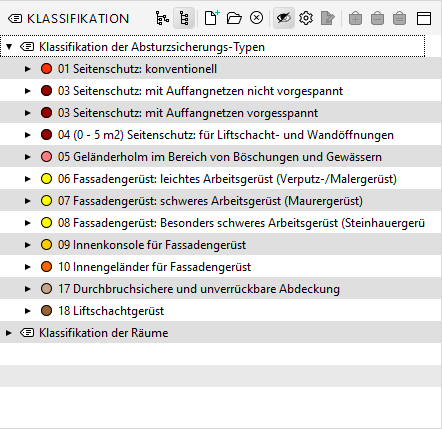Image resolution: width=442 pixels, height=429 pixels.
Task: Expand the 18 Liftschachtgerüst arrow
Action: (x=28, y=311)
